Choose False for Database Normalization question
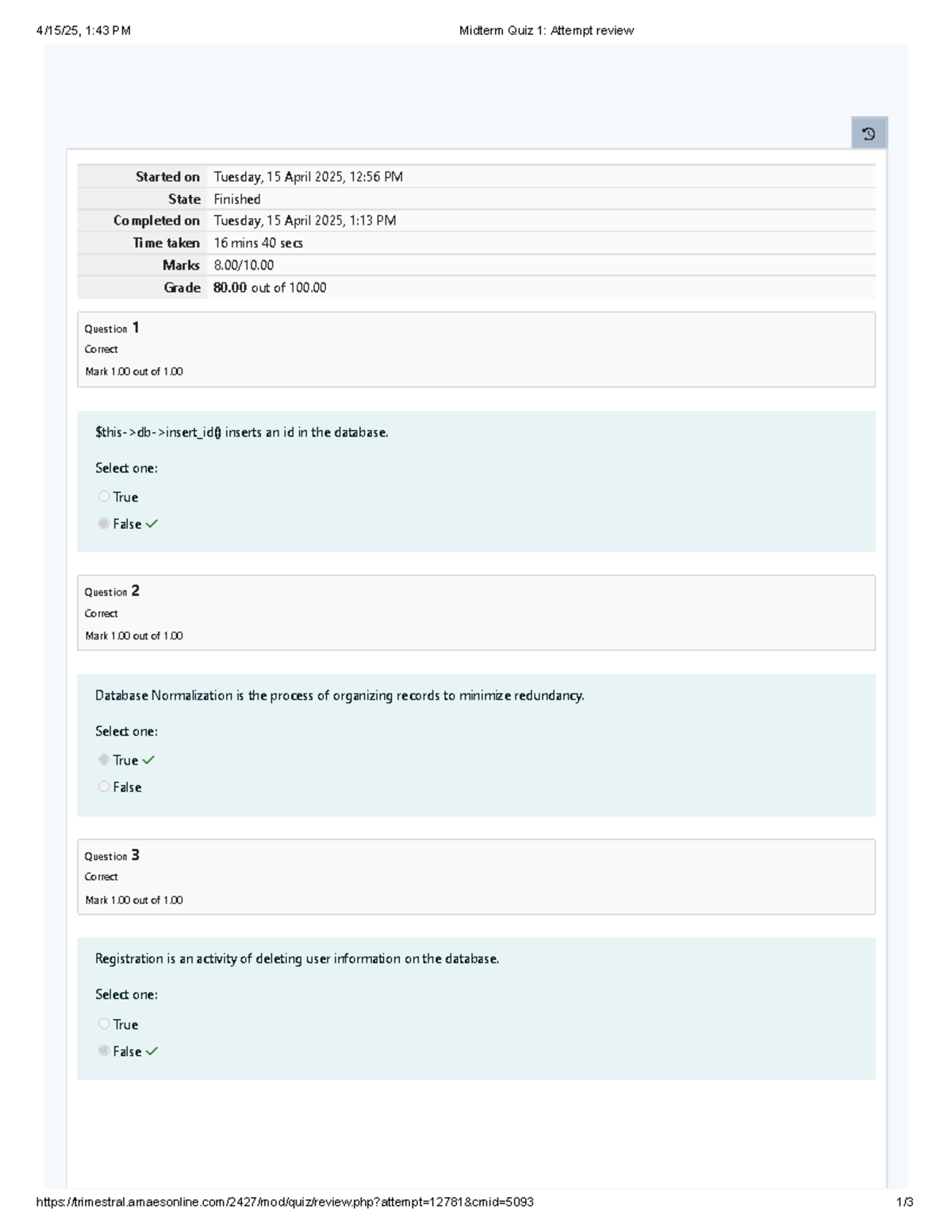 tap(104, 787)
